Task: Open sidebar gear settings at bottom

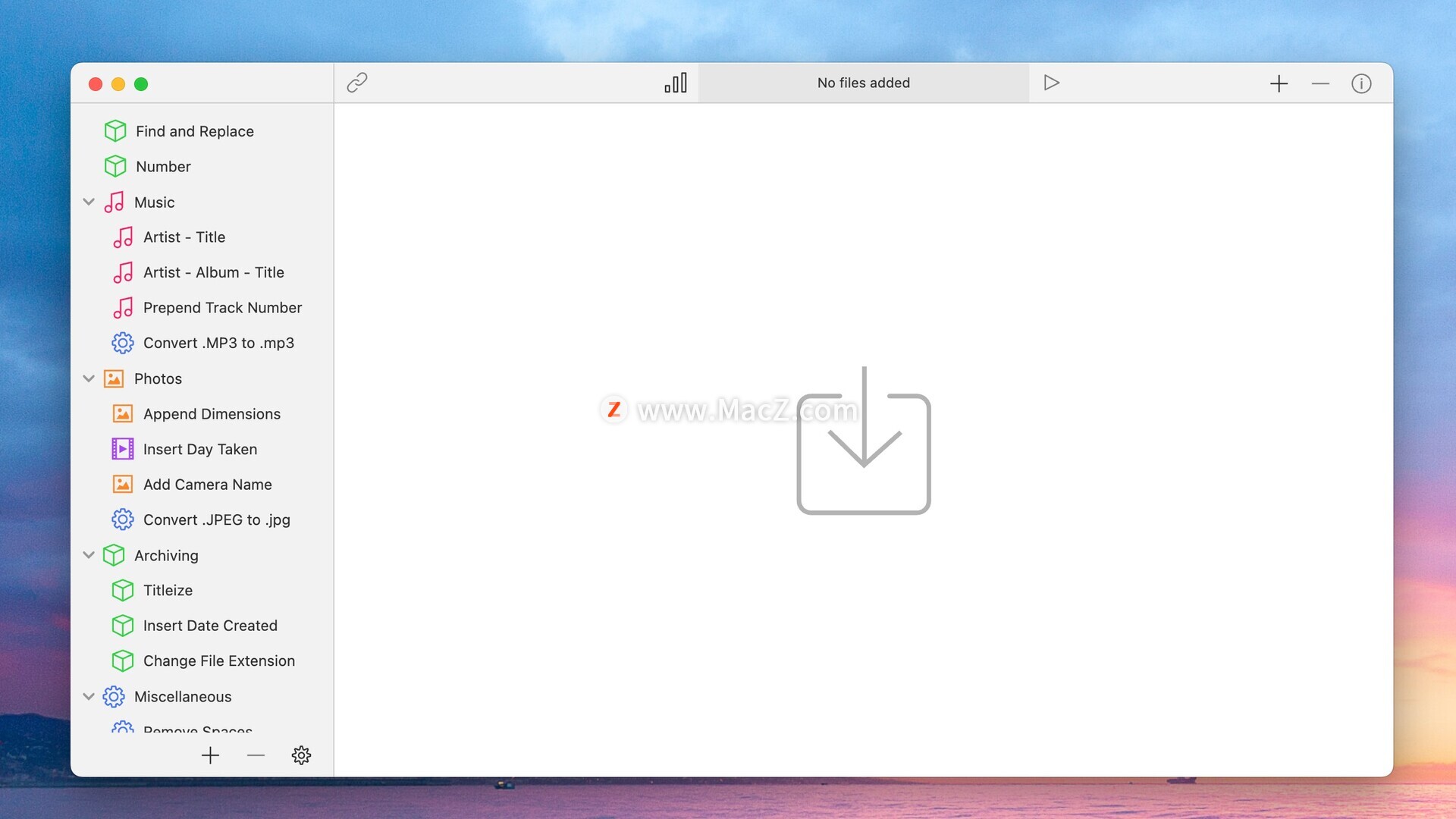Action: [301, 755]
